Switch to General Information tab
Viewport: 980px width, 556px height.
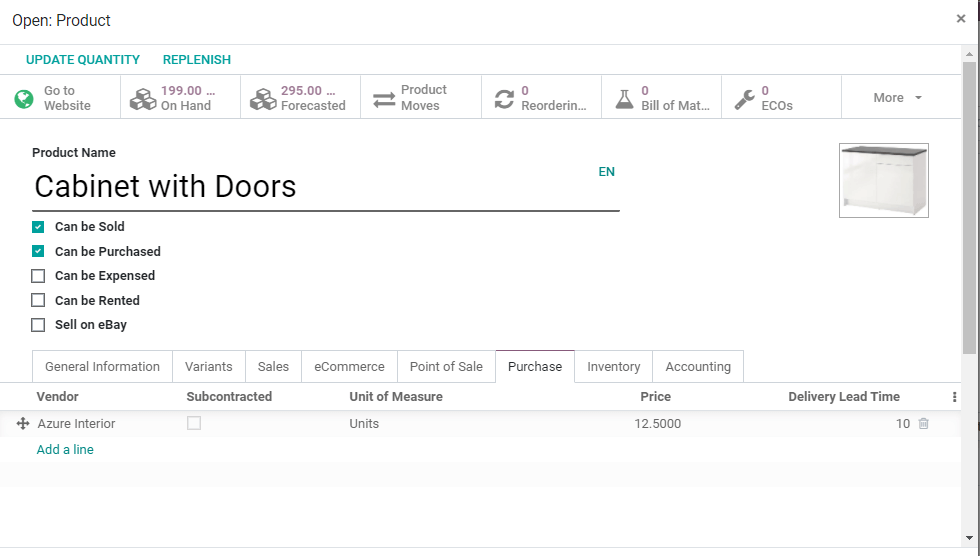(102, 367)
